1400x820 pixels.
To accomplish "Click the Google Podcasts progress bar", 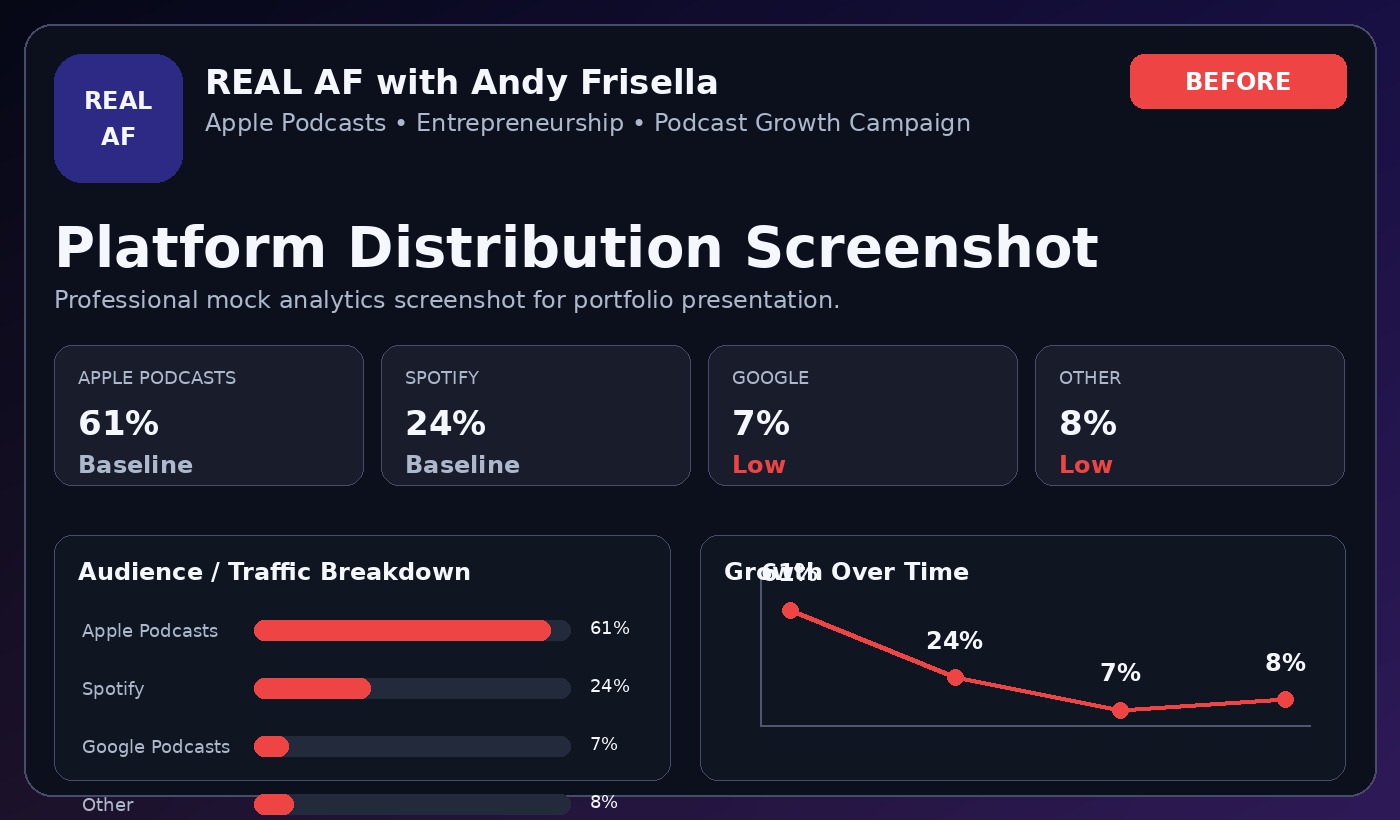I will (x=412, y=746).
